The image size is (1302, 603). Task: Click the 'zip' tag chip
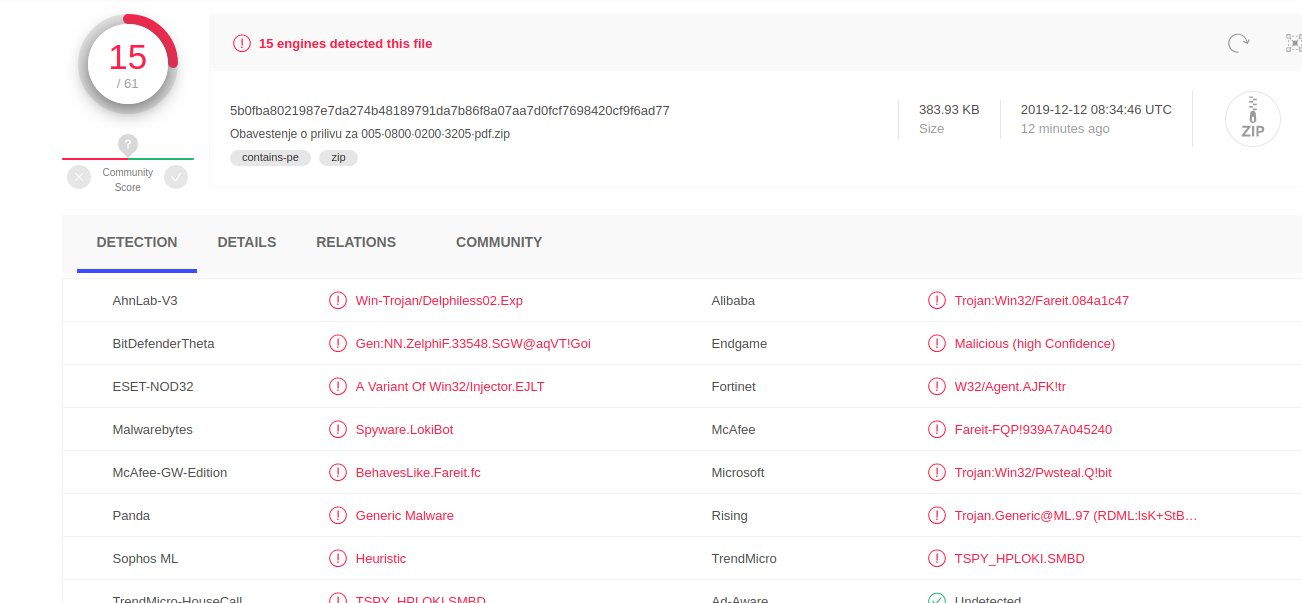(338, 157)
